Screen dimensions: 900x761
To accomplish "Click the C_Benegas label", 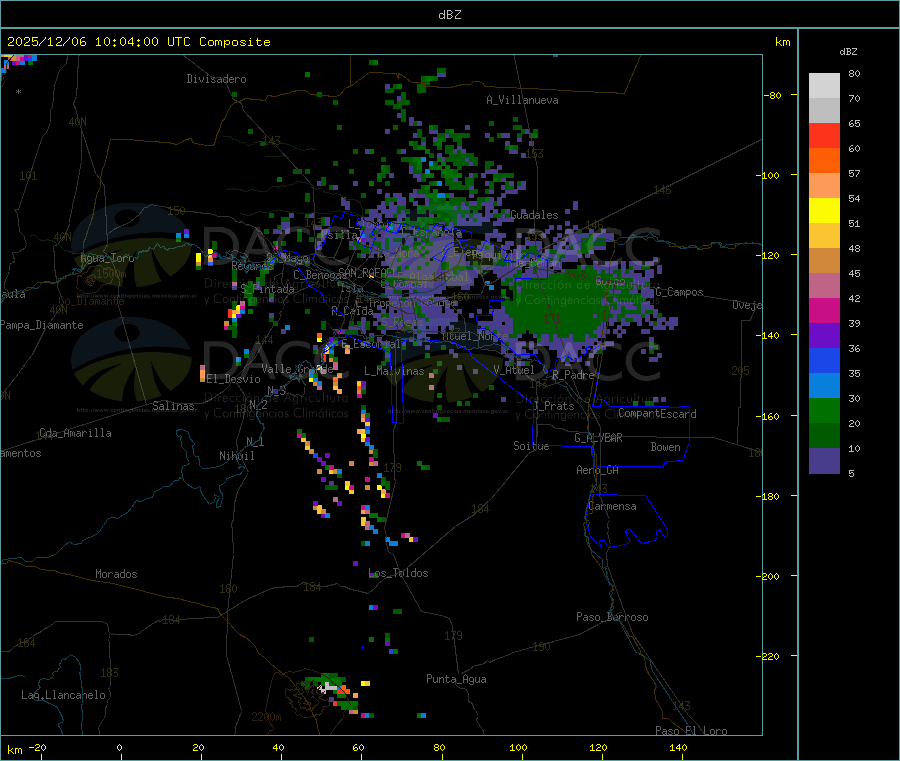I will 320,275.
